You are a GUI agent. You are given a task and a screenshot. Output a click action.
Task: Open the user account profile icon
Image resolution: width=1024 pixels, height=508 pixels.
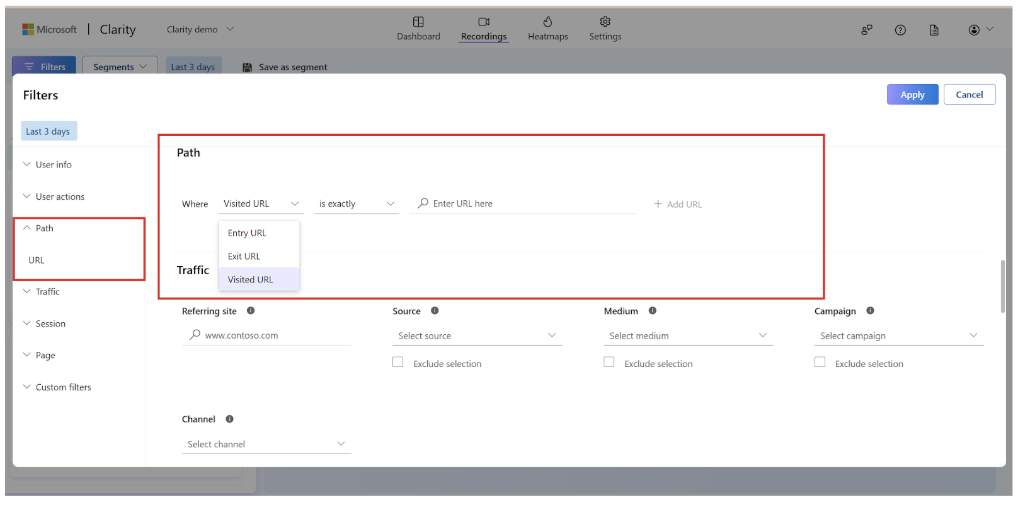pyautogui.click(x=974, y=30)
